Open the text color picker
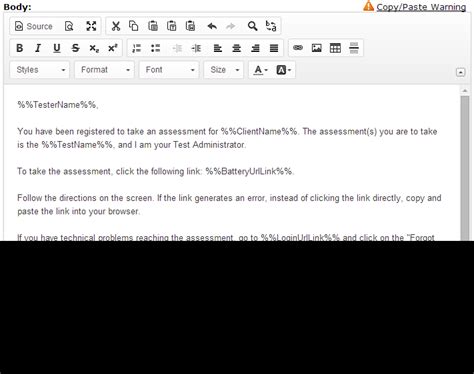Screen dimensions: 474x374 pyautogui.click(x=261, y=70)
